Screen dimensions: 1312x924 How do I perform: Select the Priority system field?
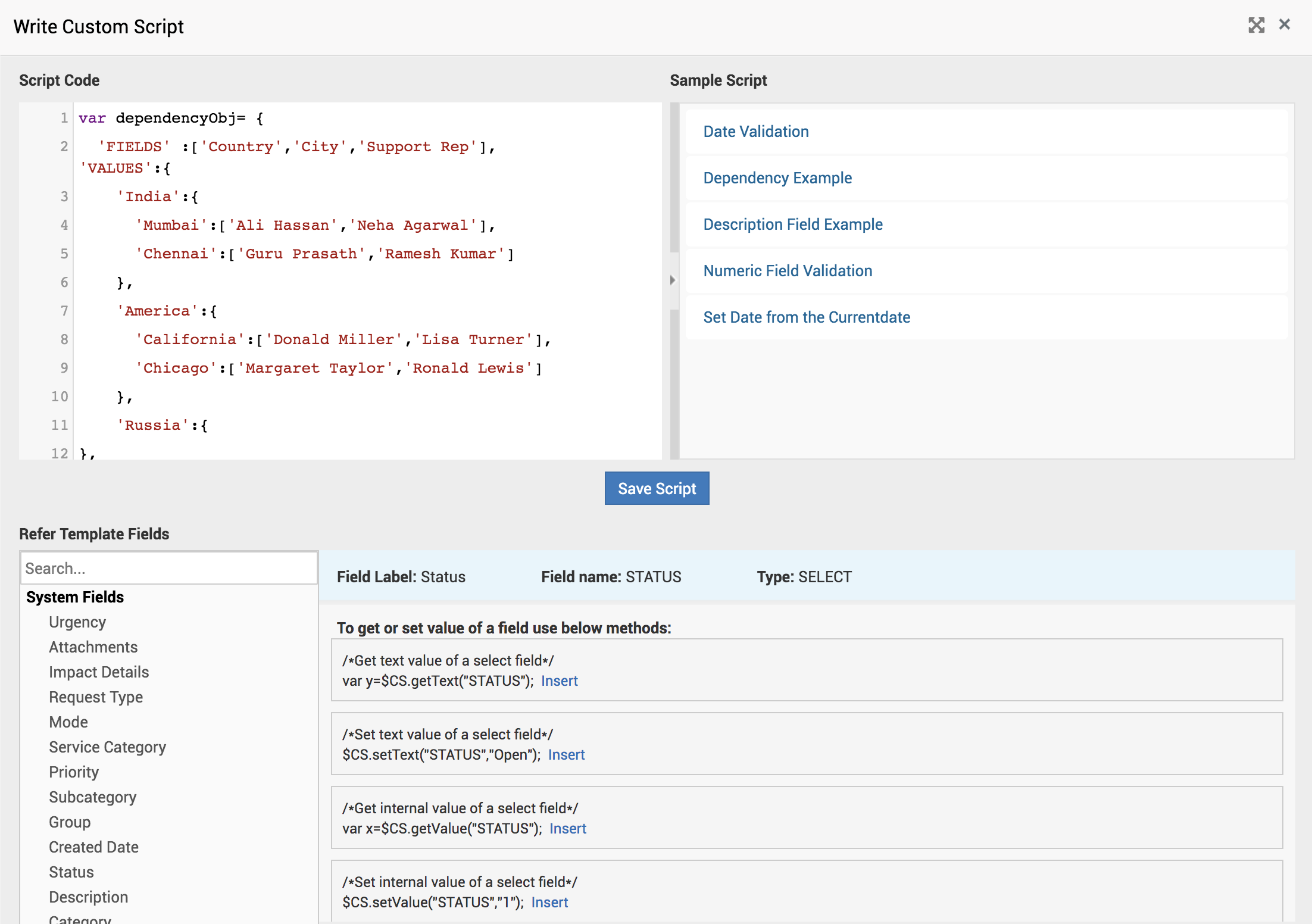(74, 772)
